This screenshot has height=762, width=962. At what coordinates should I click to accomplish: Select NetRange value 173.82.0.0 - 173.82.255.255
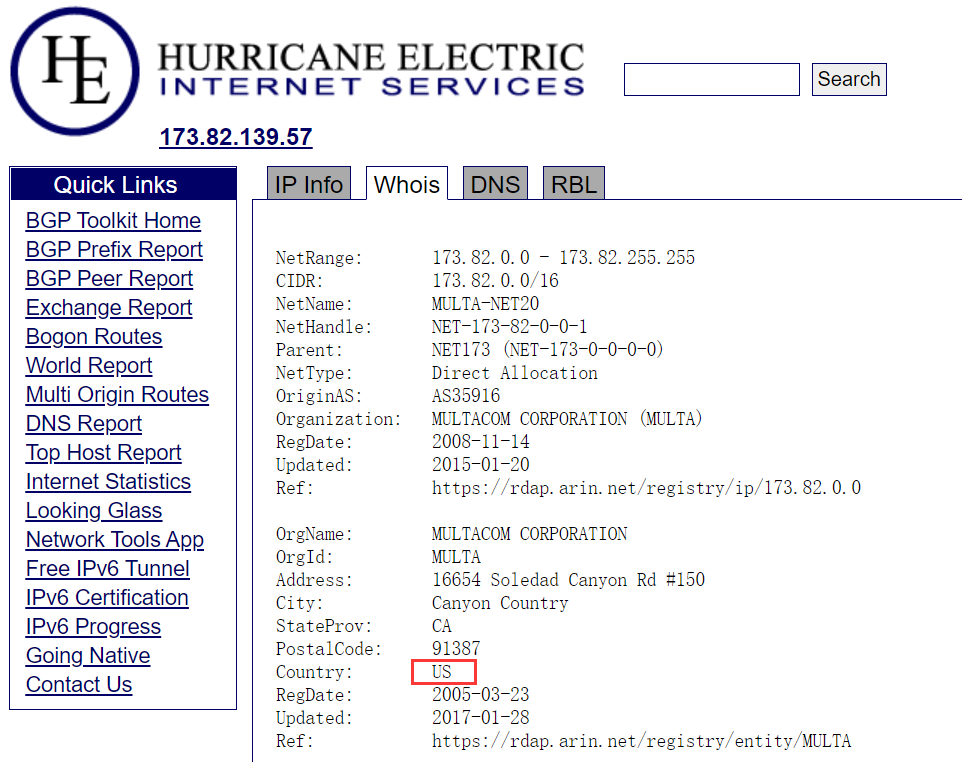(x=563, y=258)
